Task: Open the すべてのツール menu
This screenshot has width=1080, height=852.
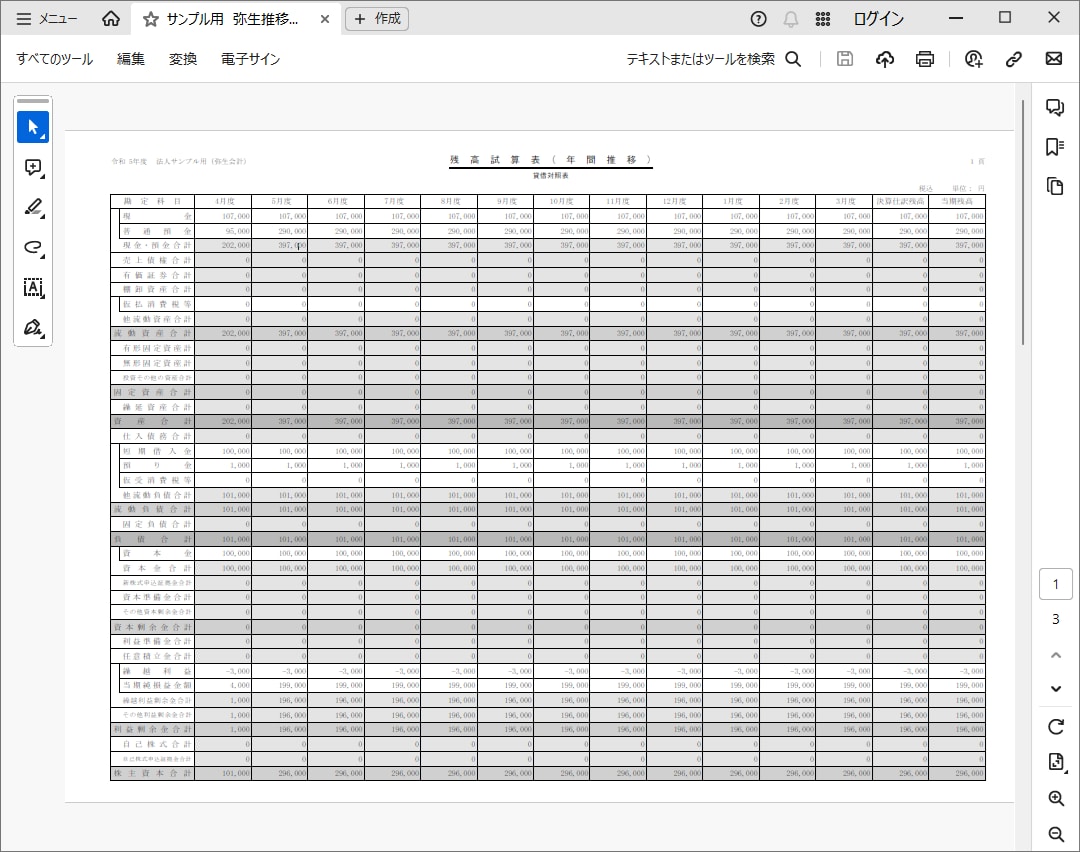Action: [54, 59]
